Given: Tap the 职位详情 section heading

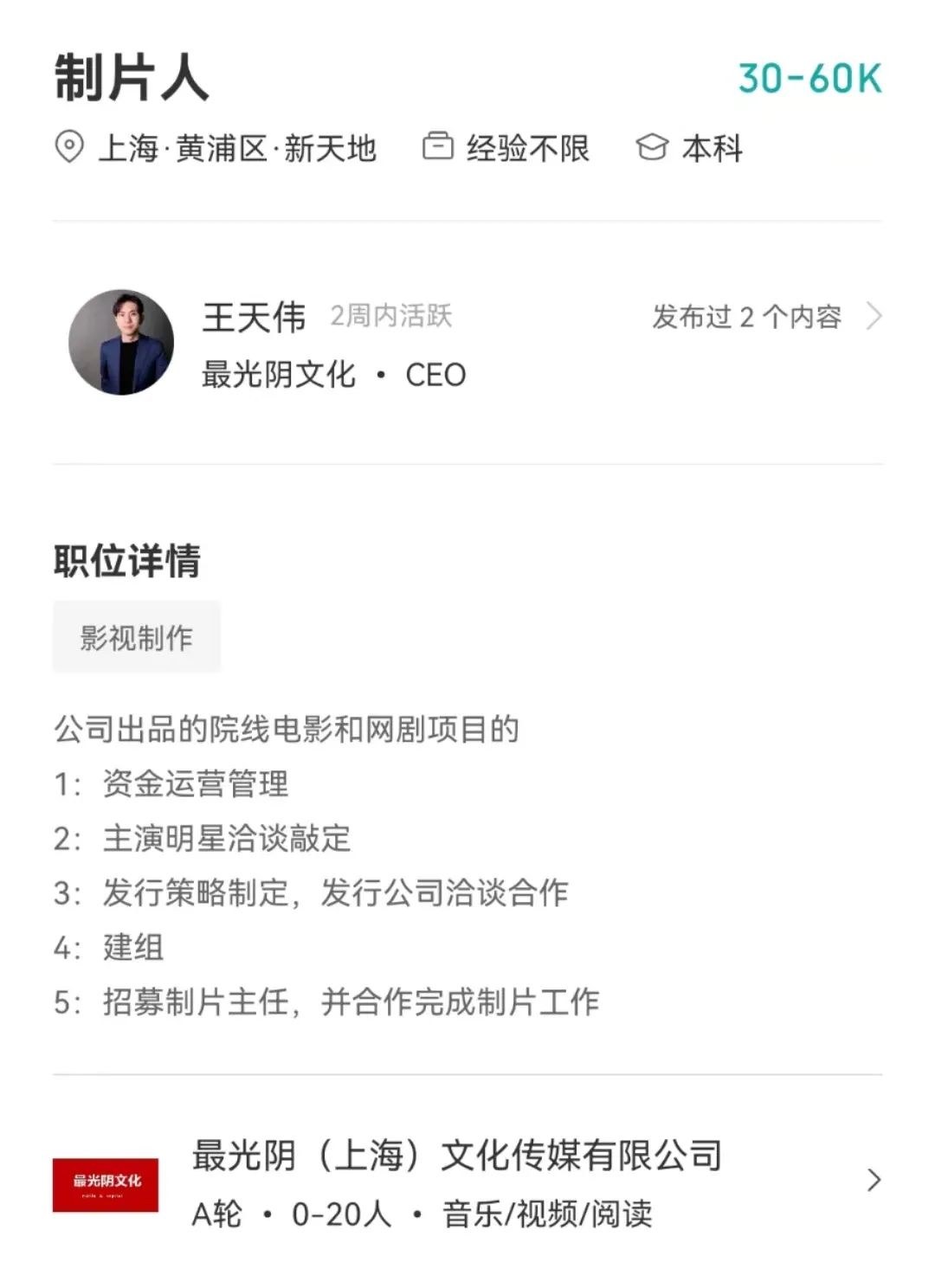Looking at the screenshot, I should [x=127, y=561].
